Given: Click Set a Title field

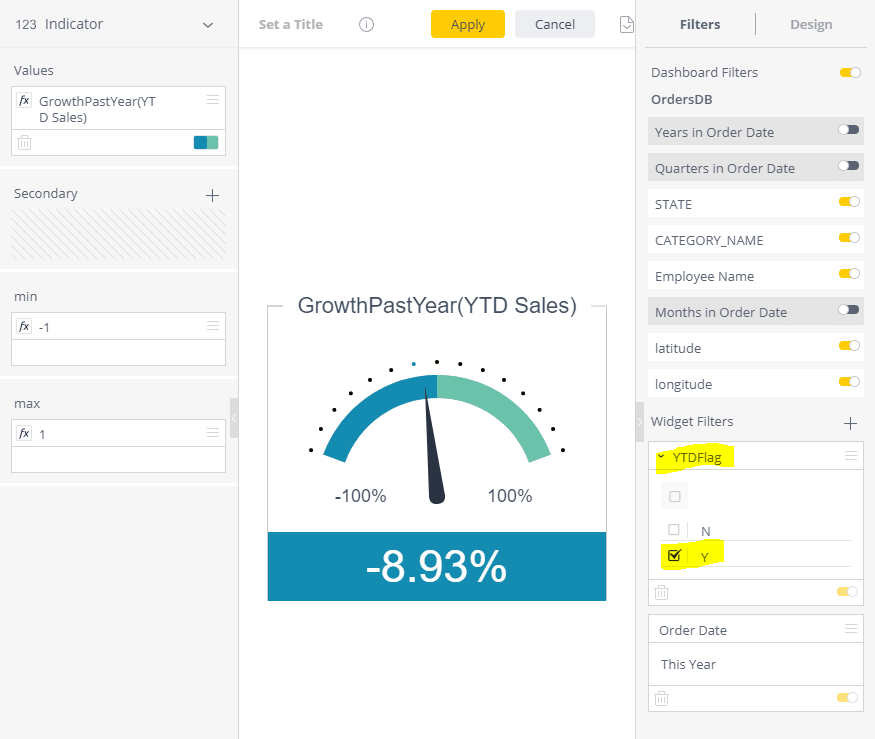Looking at the screenshot, I should tap(291, 25).
